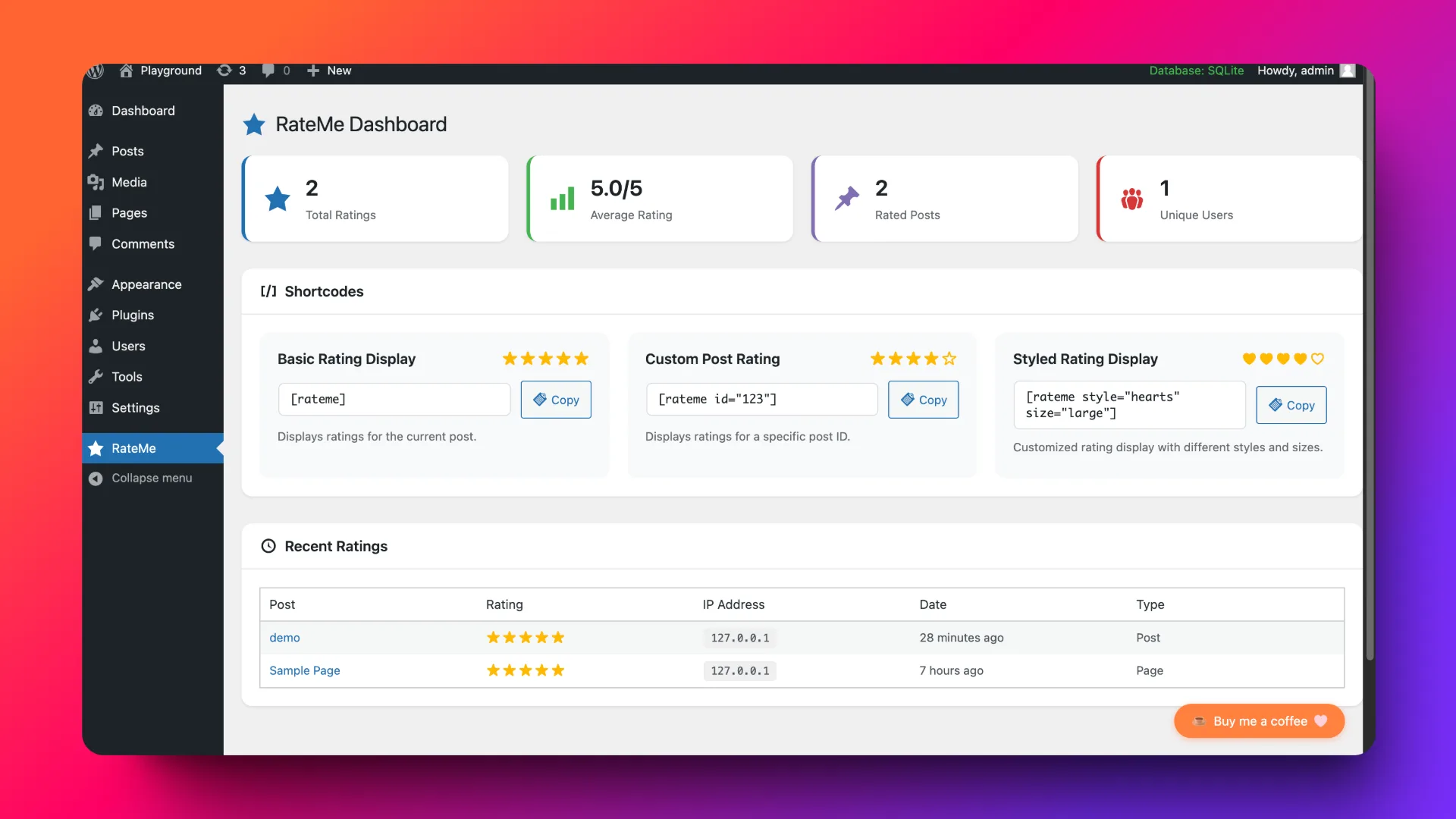
Task: Click the Collapse menu label
Action: (x=152, y=479)
